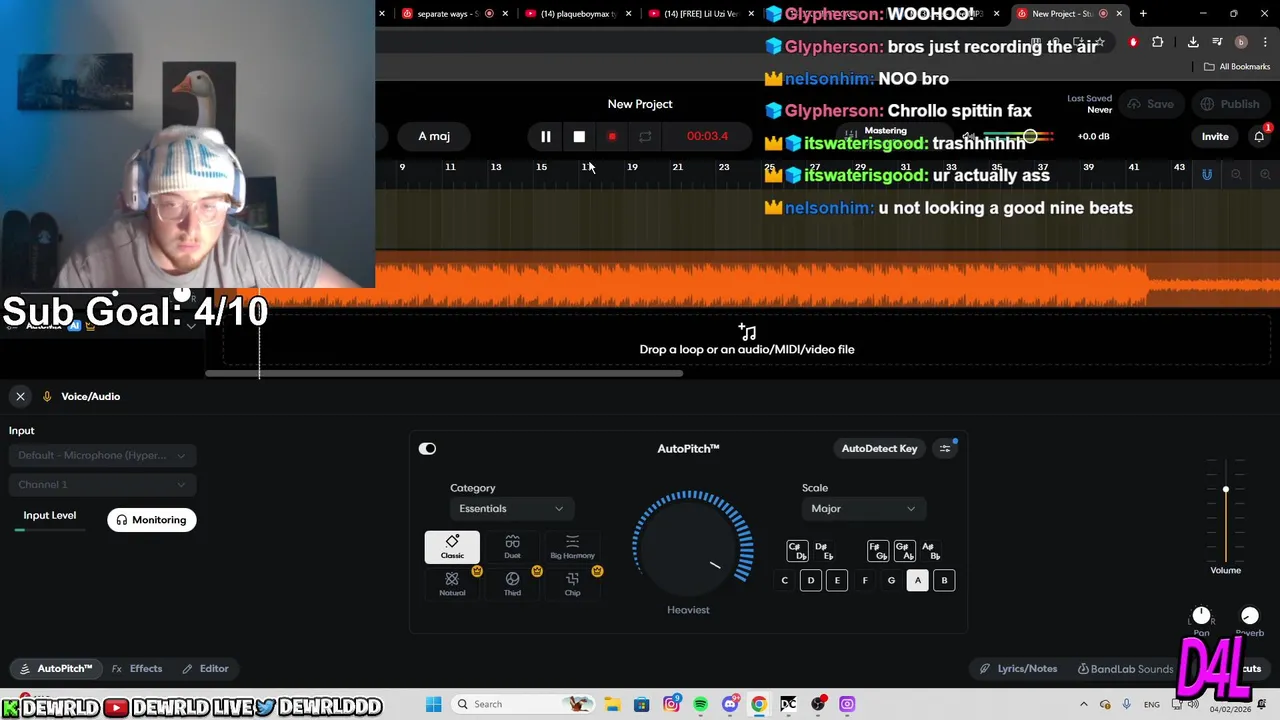Click the taskbar Search box

pyautogui.click(x=523, y=704)
